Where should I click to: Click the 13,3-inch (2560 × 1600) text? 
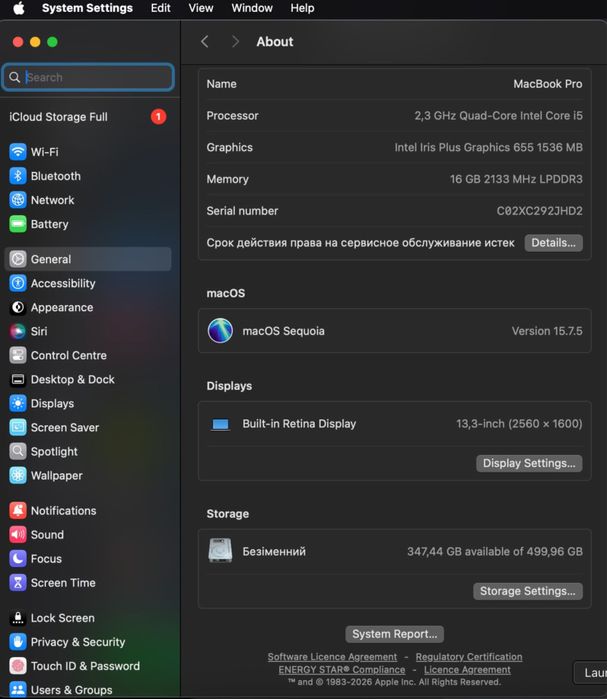[x=519, y=424]
